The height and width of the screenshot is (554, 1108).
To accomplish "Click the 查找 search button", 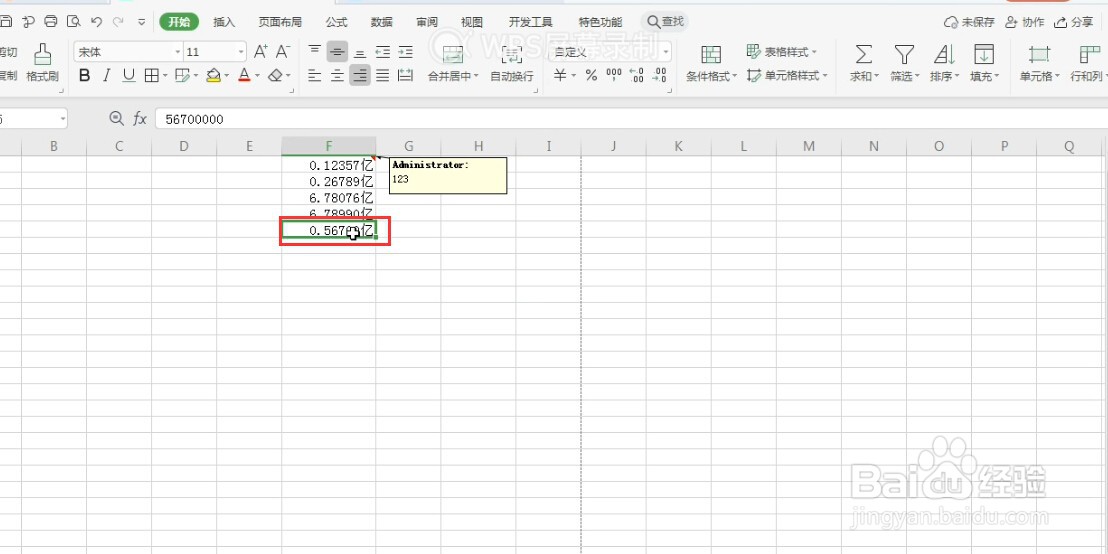I will pos(665,22).
